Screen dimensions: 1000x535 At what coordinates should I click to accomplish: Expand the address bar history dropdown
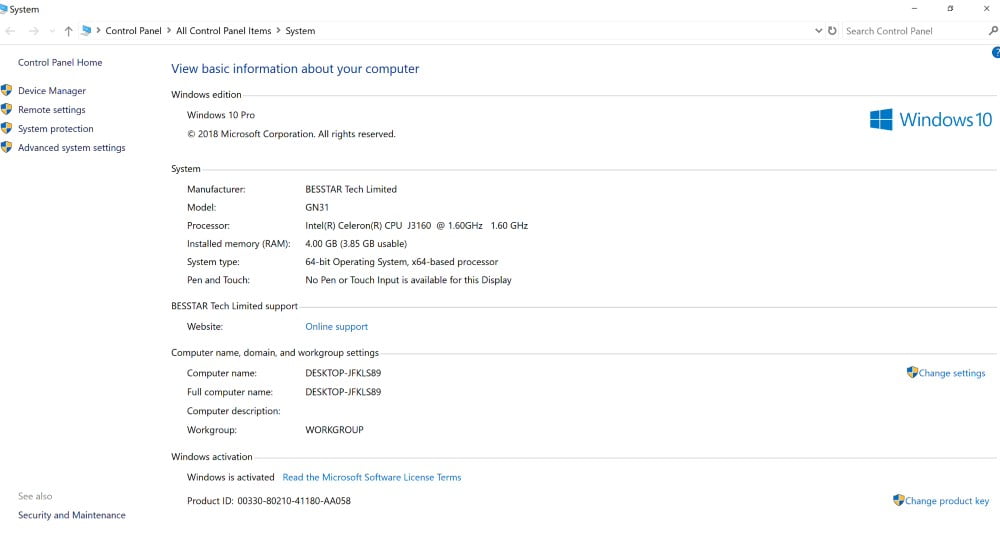[x=818, y=31]
